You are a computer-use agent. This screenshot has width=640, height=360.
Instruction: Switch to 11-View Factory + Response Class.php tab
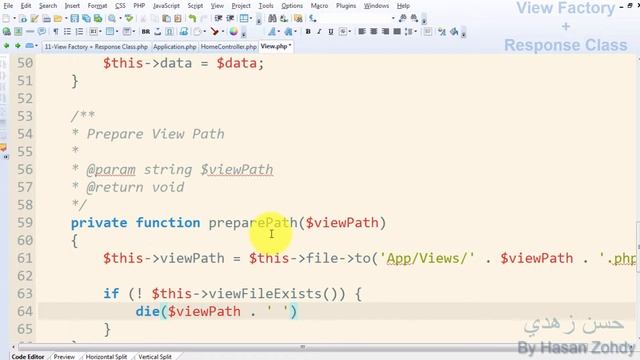pos(96,47)
